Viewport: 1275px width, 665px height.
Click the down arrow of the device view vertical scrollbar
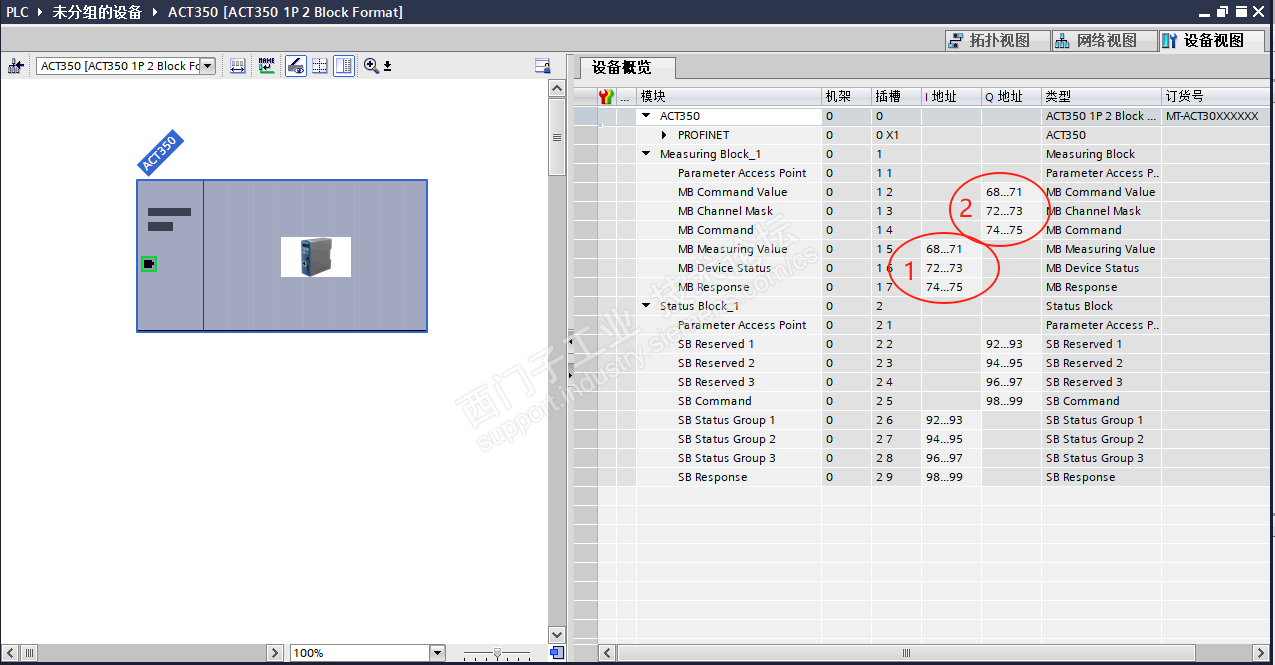[x=557, y=635]
